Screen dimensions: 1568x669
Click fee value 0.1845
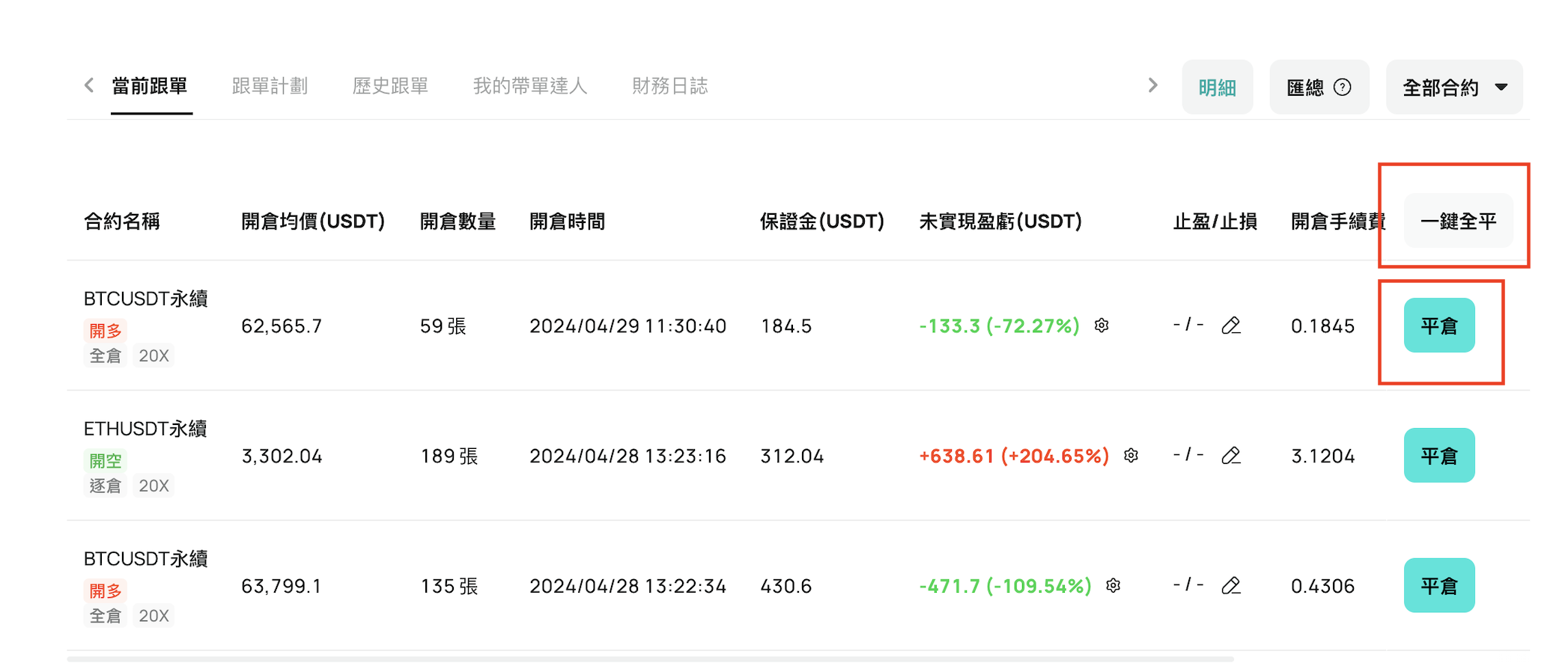pyautogui.click(x=1323, y=326)
